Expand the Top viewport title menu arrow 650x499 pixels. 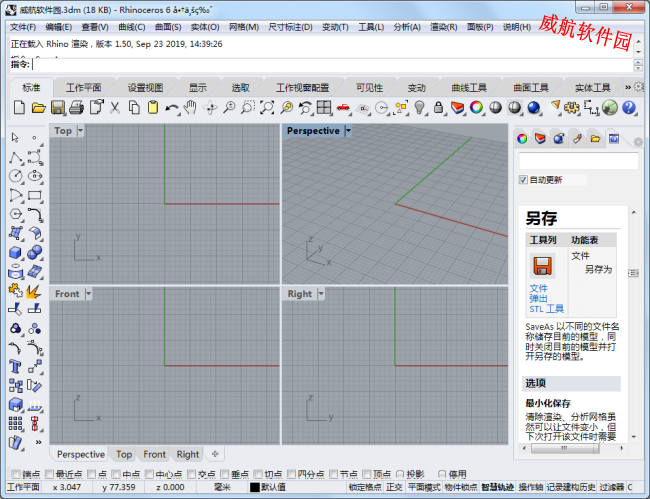[80, 131]
